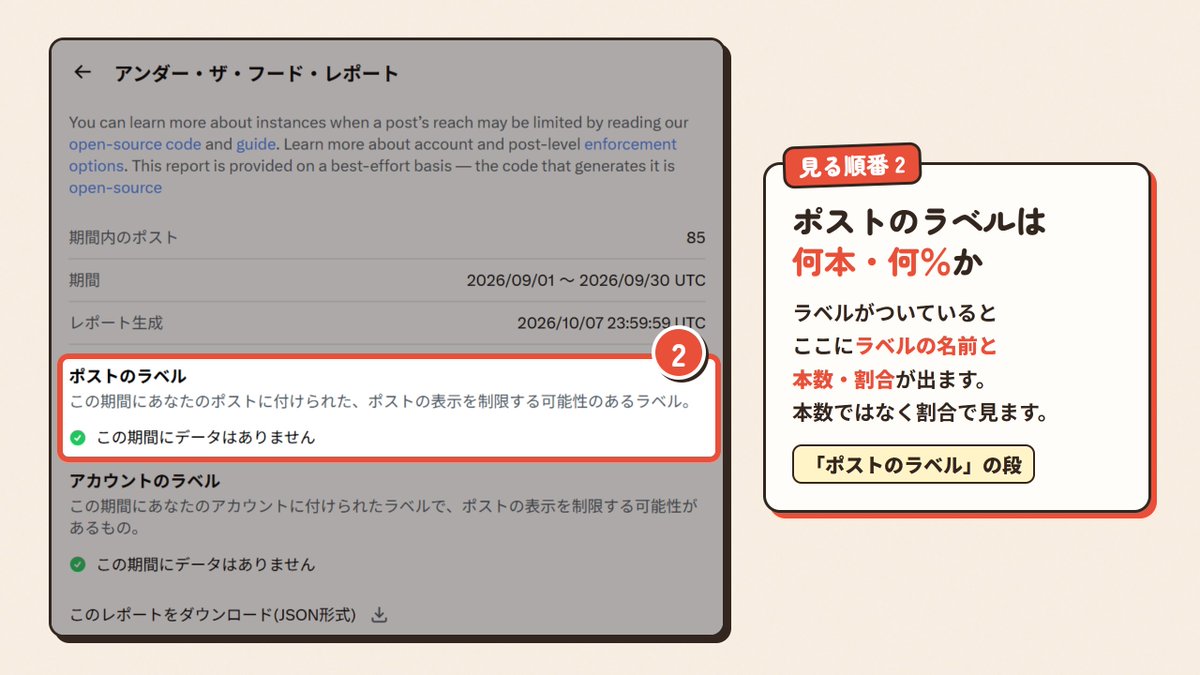This screenshot has width=1200, height=675.
Task: Click the ポストのラベル description sentence
Action: [x=379, y=402]
